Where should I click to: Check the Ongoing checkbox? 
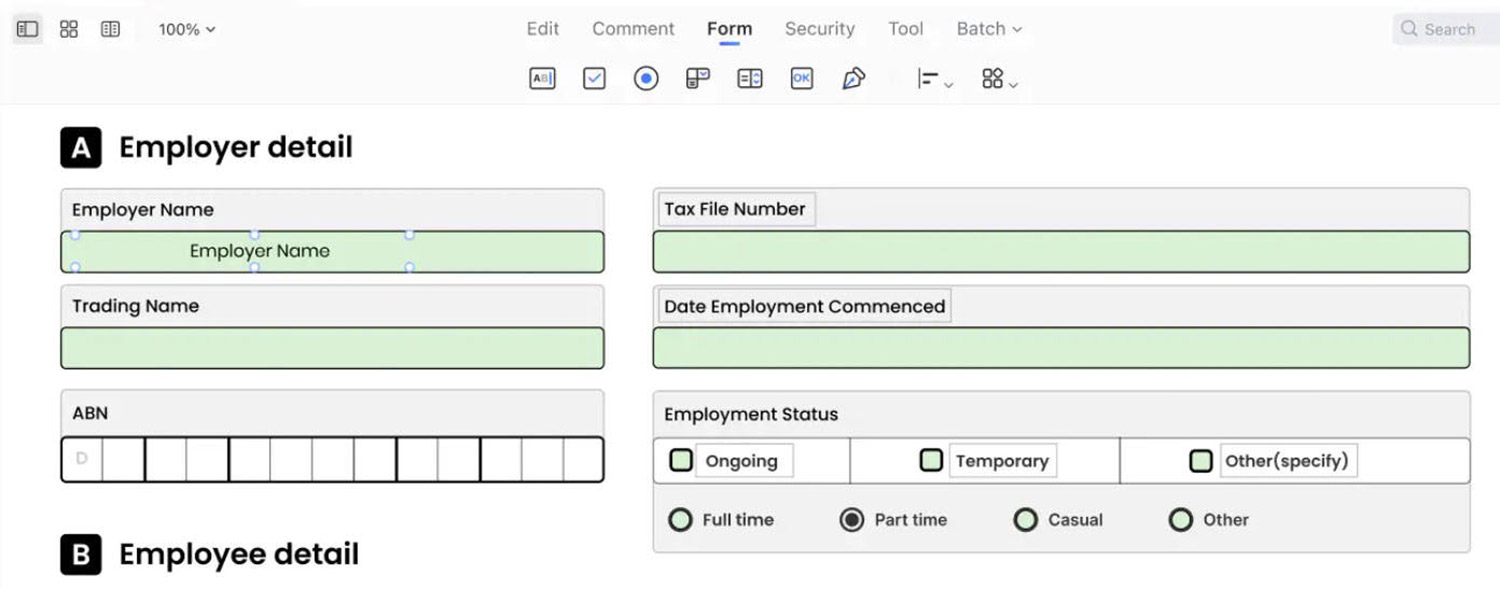pyautogui.click(x=681, y=460)
